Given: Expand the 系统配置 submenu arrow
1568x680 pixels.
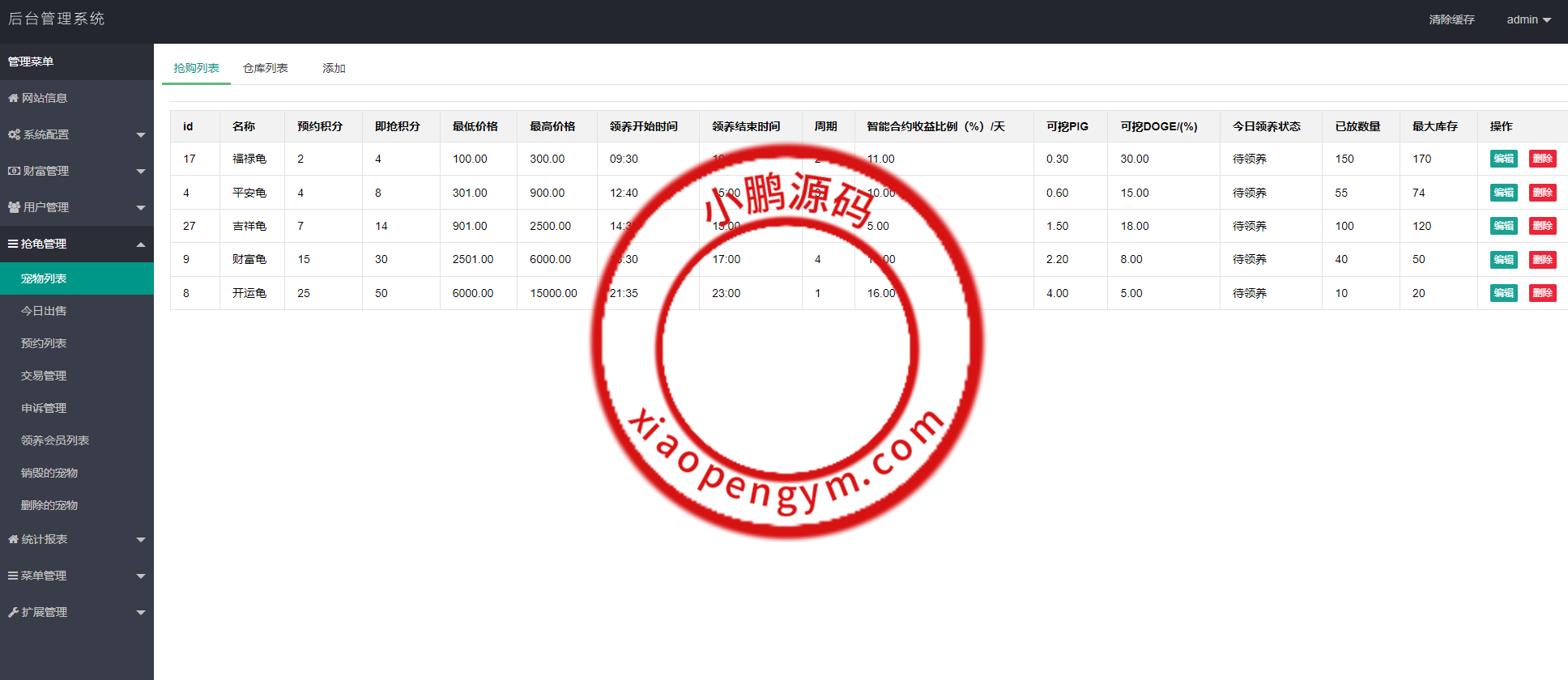Looking at the screenshot, I should [x=141, y=135].
